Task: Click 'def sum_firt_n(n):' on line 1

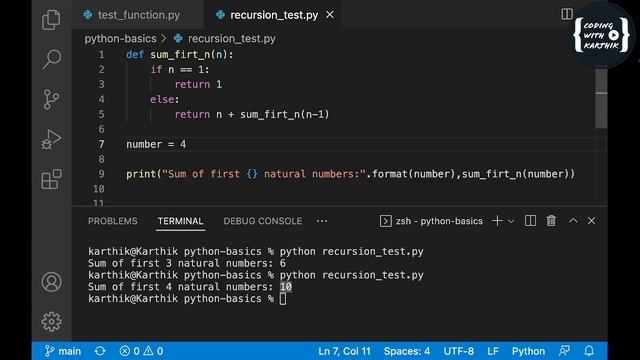Action: pos(180,54)
